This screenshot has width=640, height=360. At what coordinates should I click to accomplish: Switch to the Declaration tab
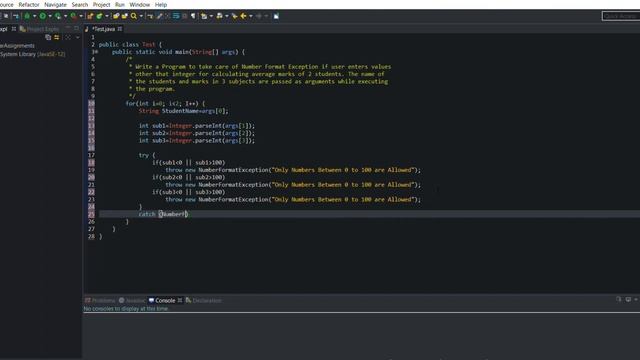[204, 300]
